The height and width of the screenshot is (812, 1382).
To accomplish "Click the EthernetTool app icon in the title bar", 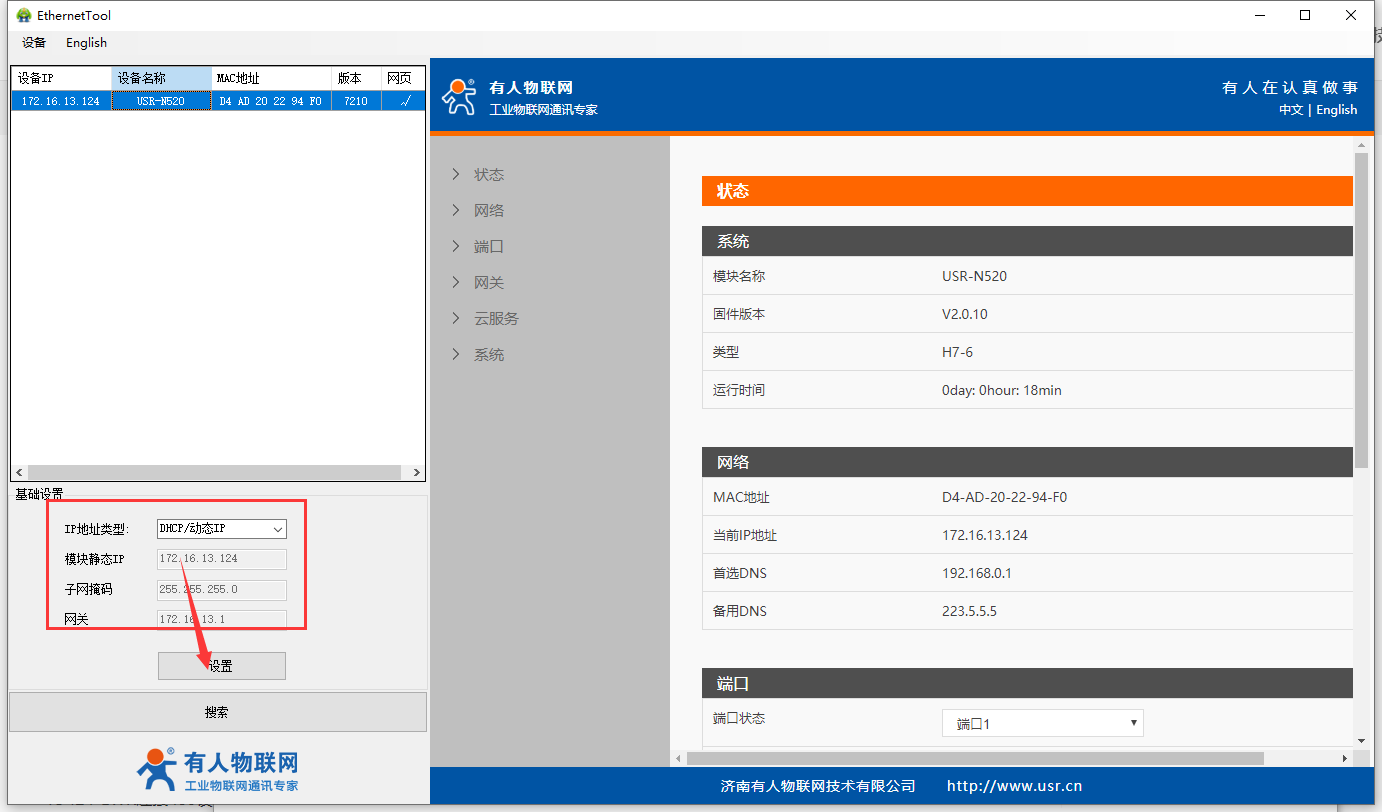I will click(23, 15).
